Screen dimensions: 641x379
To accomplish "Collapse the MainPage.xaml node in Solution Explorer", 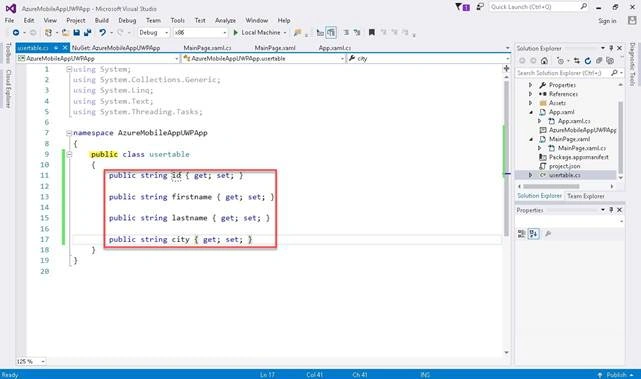I will [x=531, y=139].
